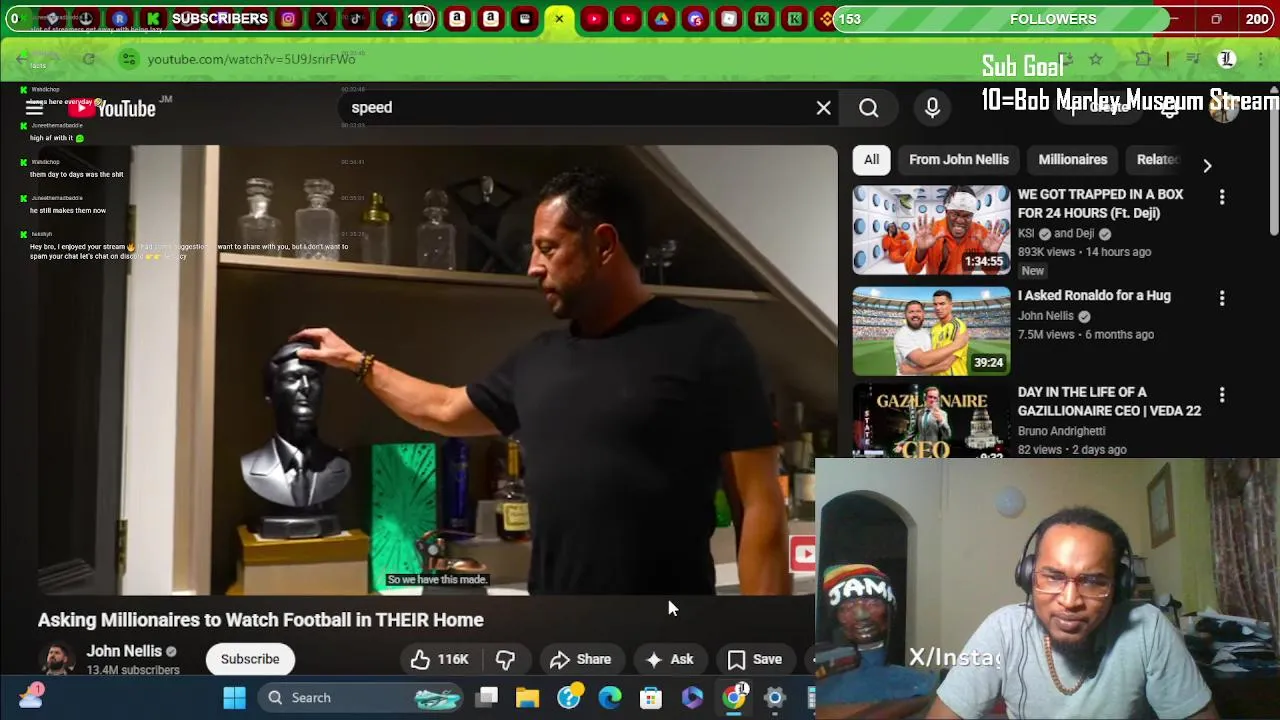The image size is (1280, 720).
Task: Open the I Asked Ronaldo for a Hug thumbnail
Action: pos(931,331)
